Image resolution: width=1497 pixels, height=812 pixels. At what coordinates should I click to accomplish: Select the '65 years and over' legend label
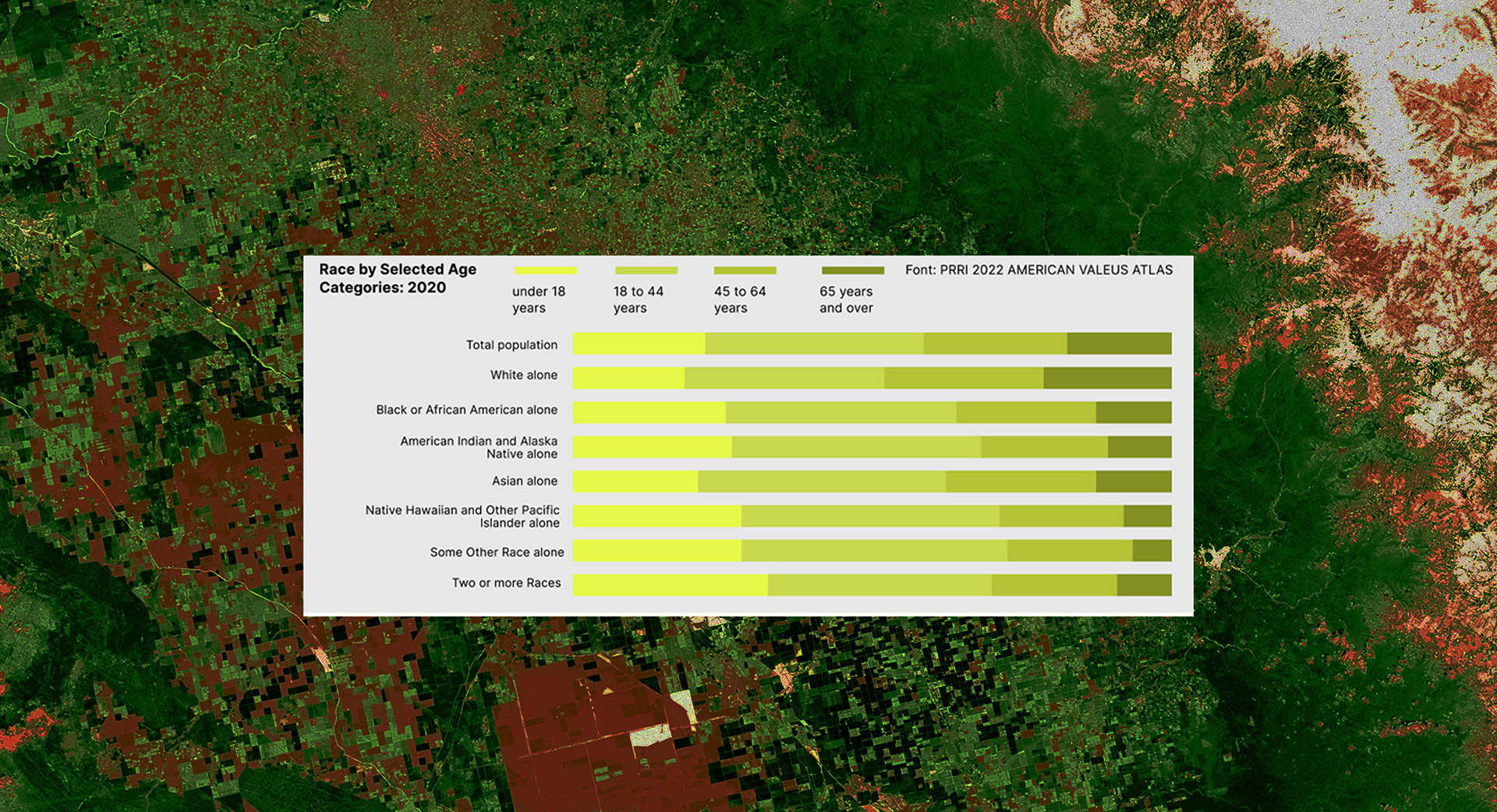[x=846, y=299]
